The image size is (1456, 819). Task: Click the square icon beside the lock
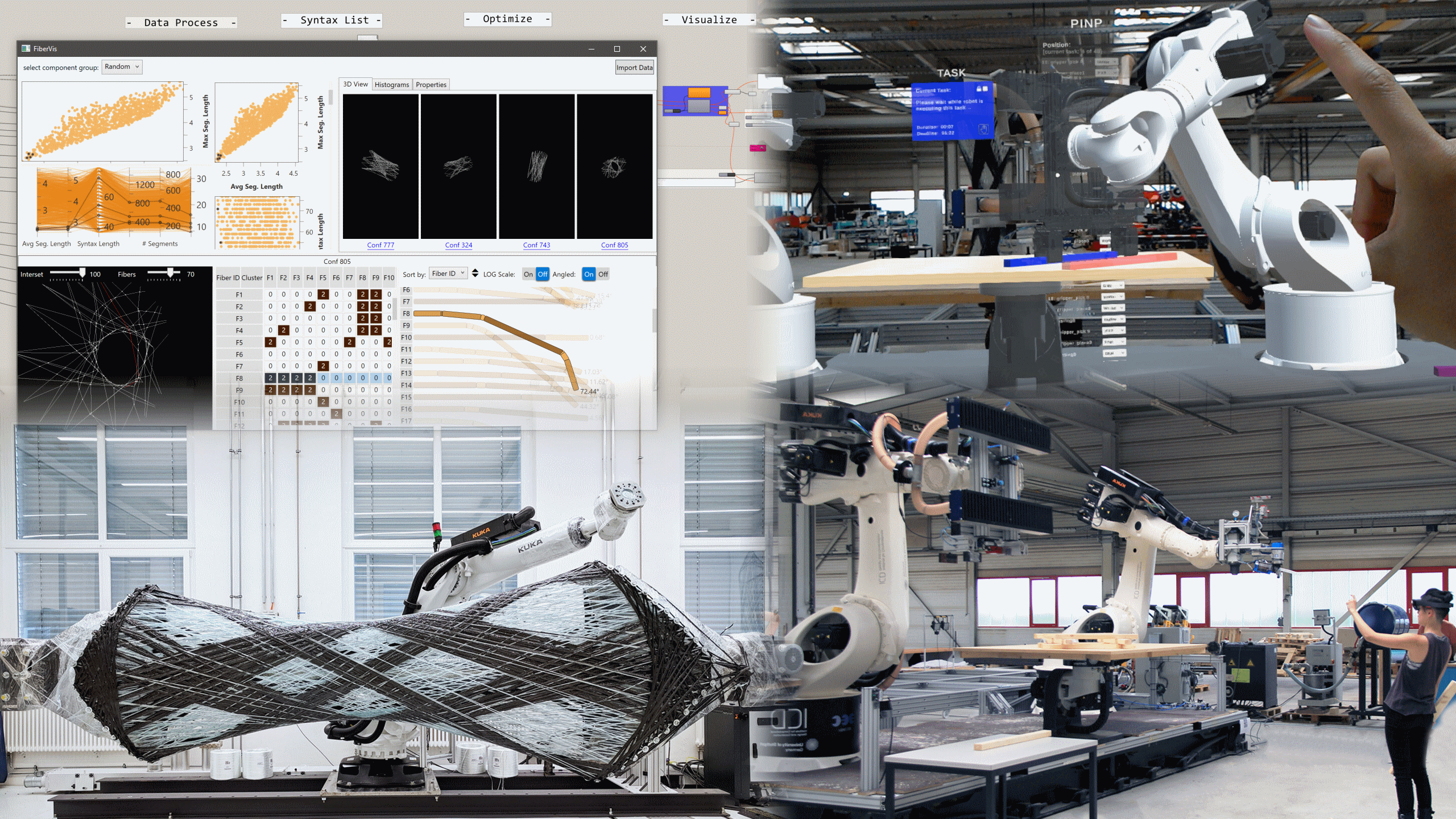986,89
